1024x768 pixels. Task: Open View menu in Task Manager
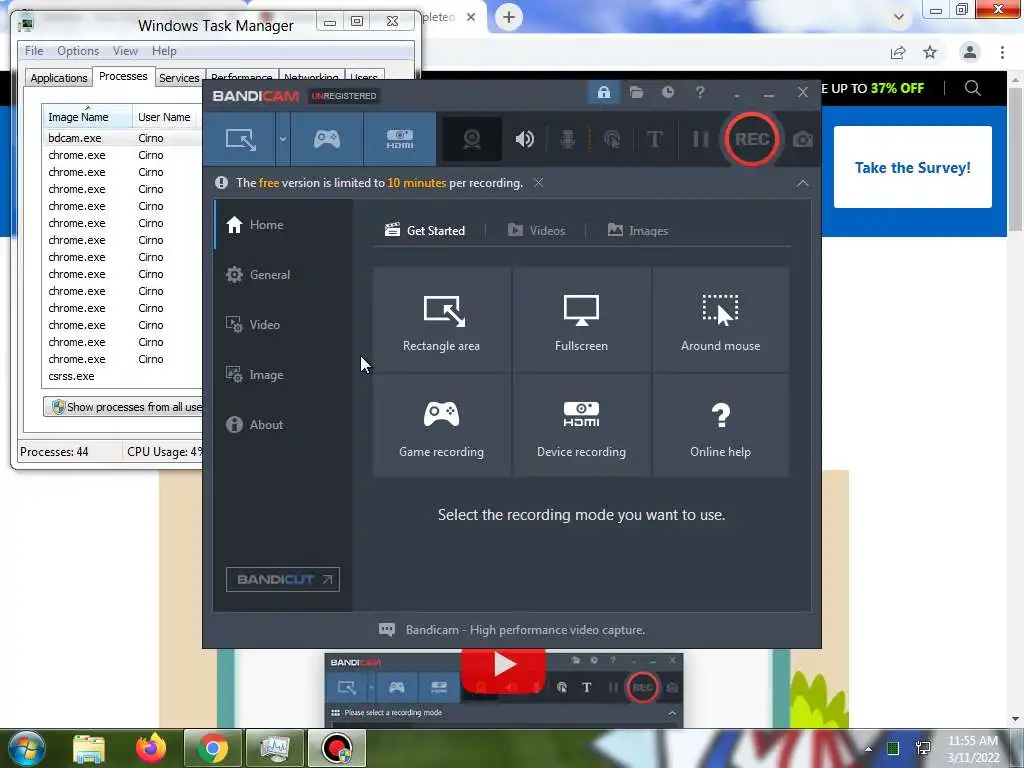tap(125, 51)
